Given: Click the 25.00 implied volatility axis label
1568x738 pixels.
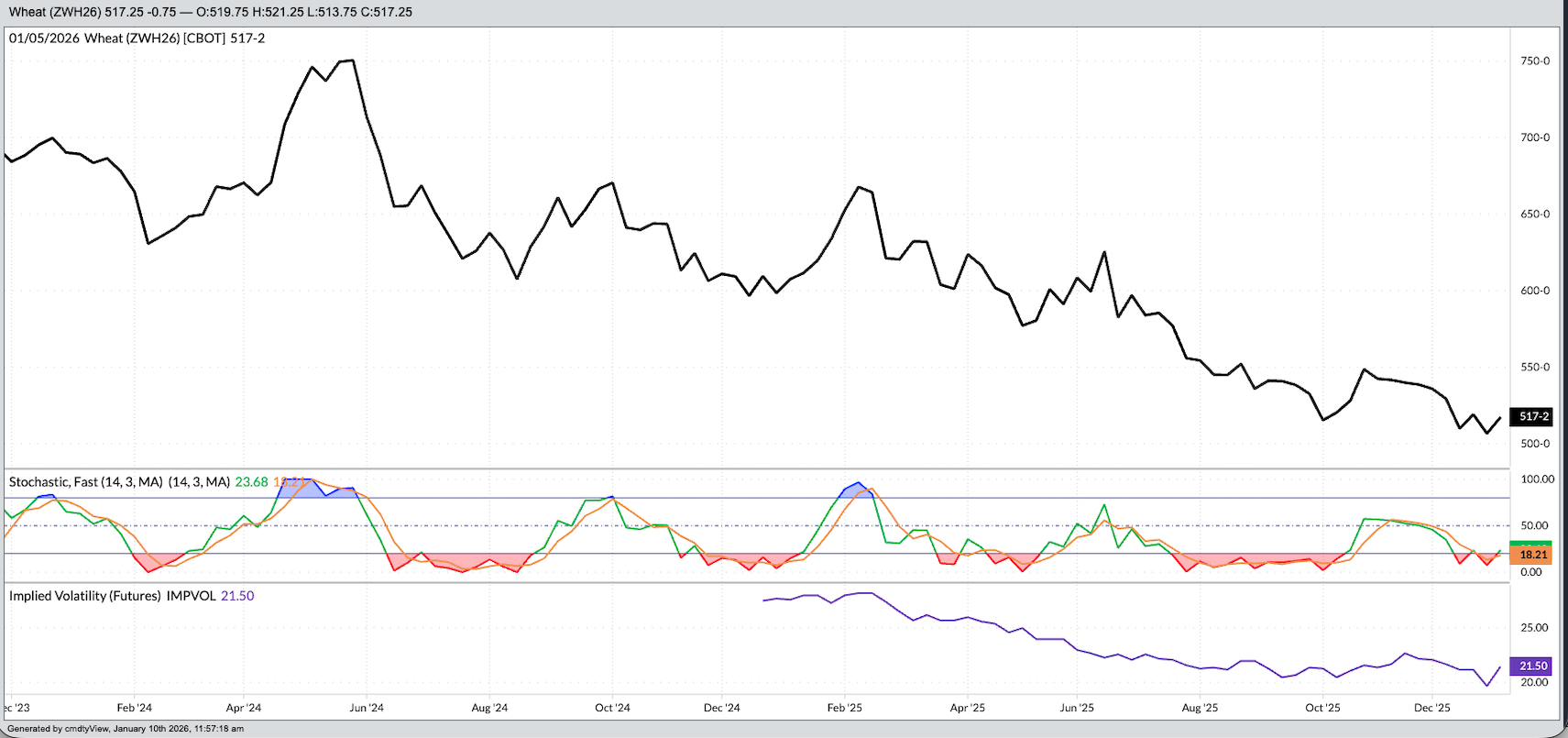Looking at the screenshot, I should click(x=1535, y=627).
